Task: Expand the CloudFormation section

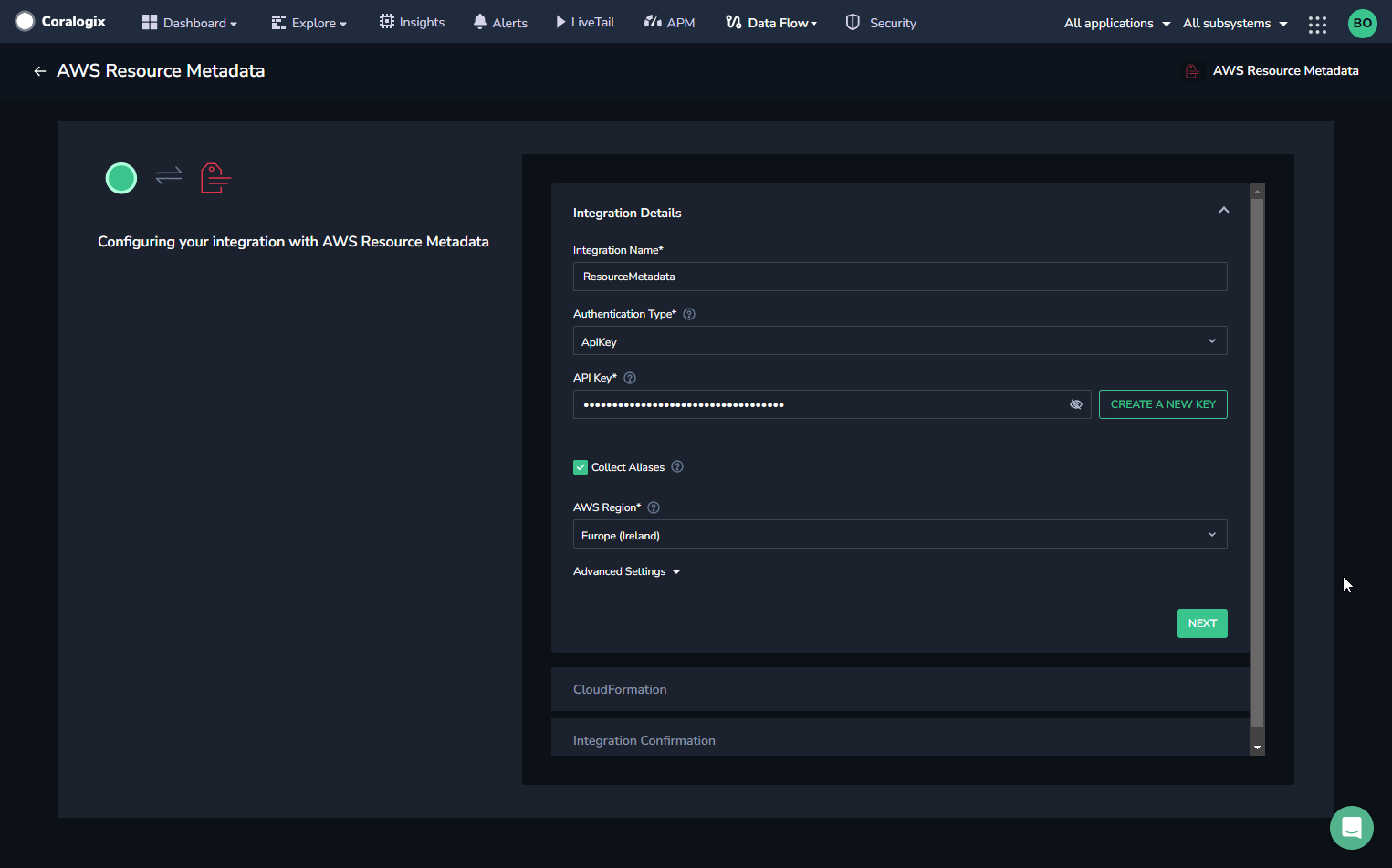Action: pyautogui.click(x=900, y=689)
